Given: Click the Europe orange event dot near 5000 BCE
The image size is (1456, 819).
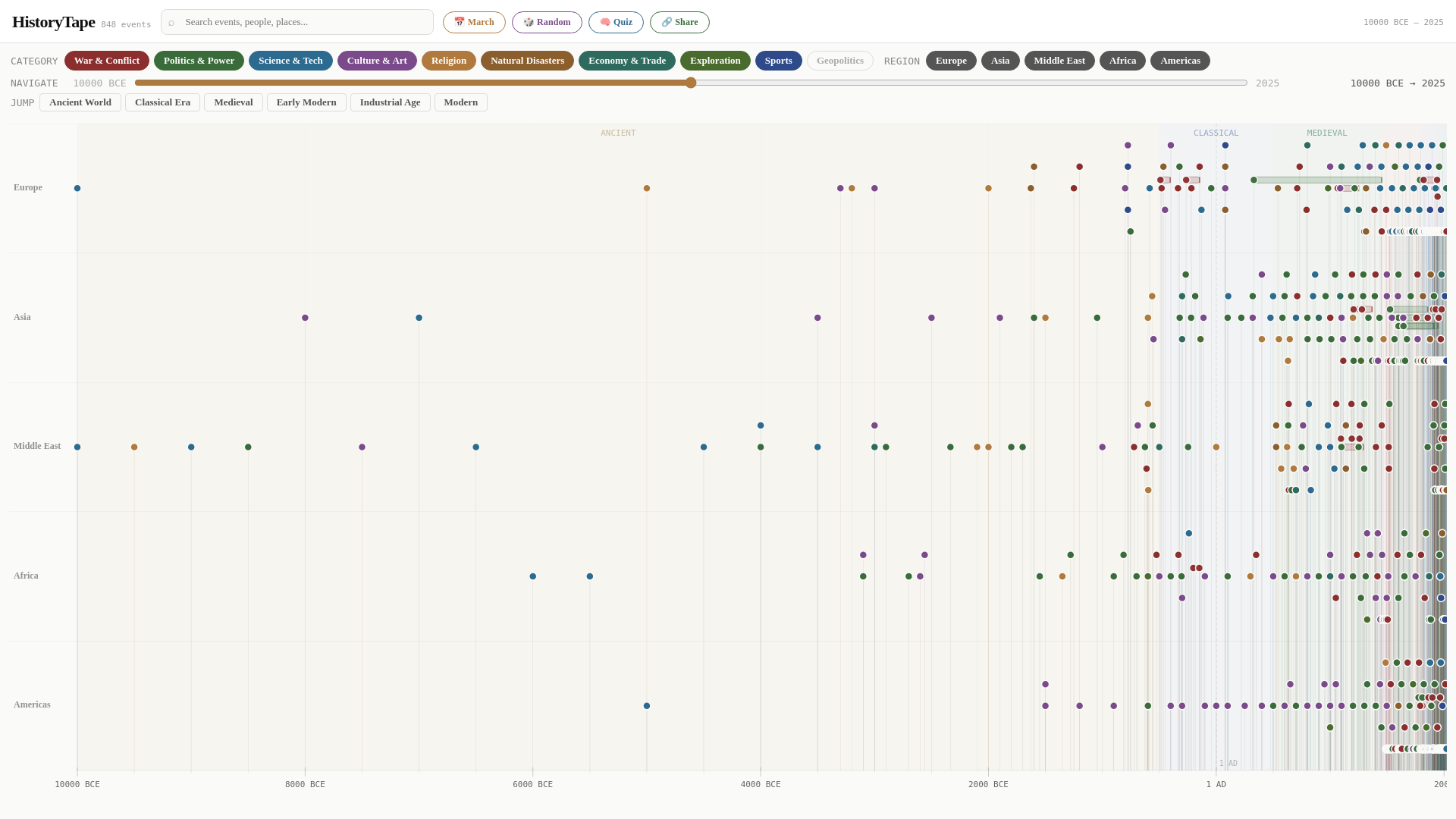Looking at the screenshot, I should tap(647, 188).
